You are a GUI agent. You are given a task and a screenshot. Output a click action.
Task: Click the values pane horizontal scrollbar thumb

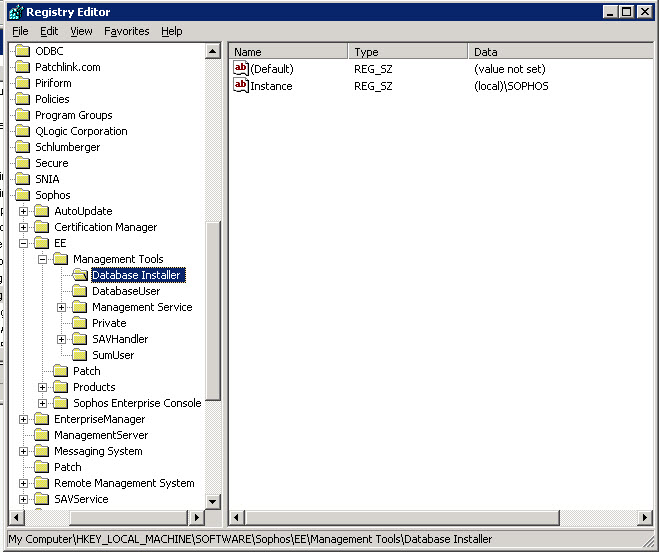pos(402,517)
